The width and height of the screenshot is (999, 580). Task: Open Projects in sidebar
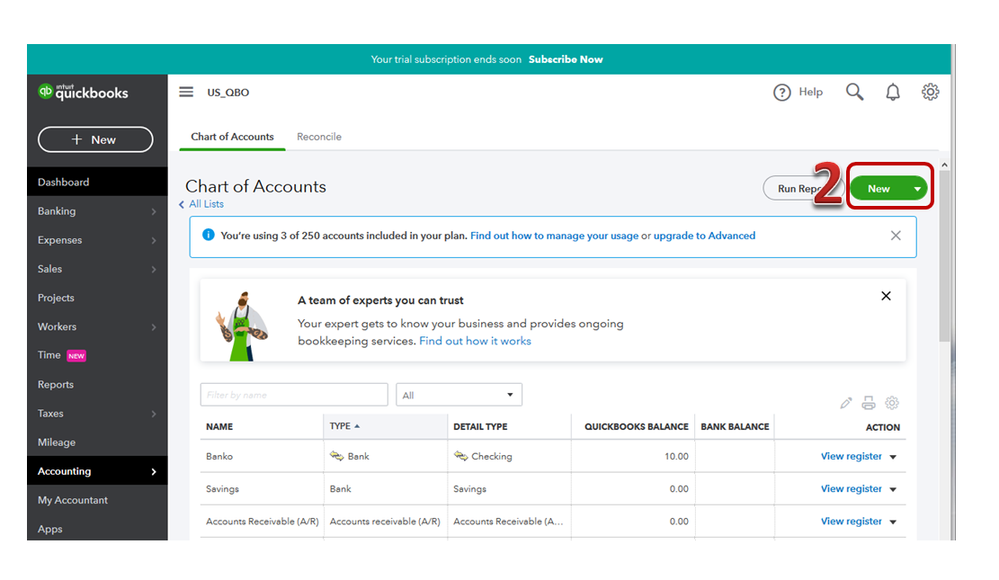pos(56,298)
